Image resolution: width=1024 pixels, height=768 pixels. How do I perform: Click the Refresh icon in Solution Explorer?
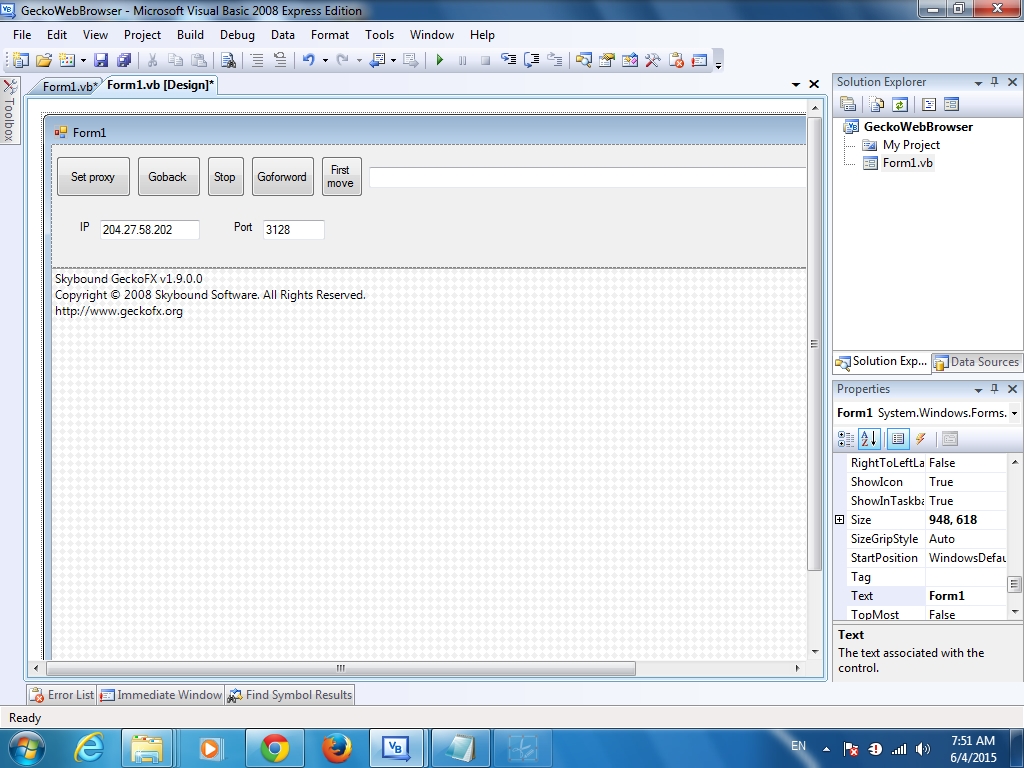[900, 104]
